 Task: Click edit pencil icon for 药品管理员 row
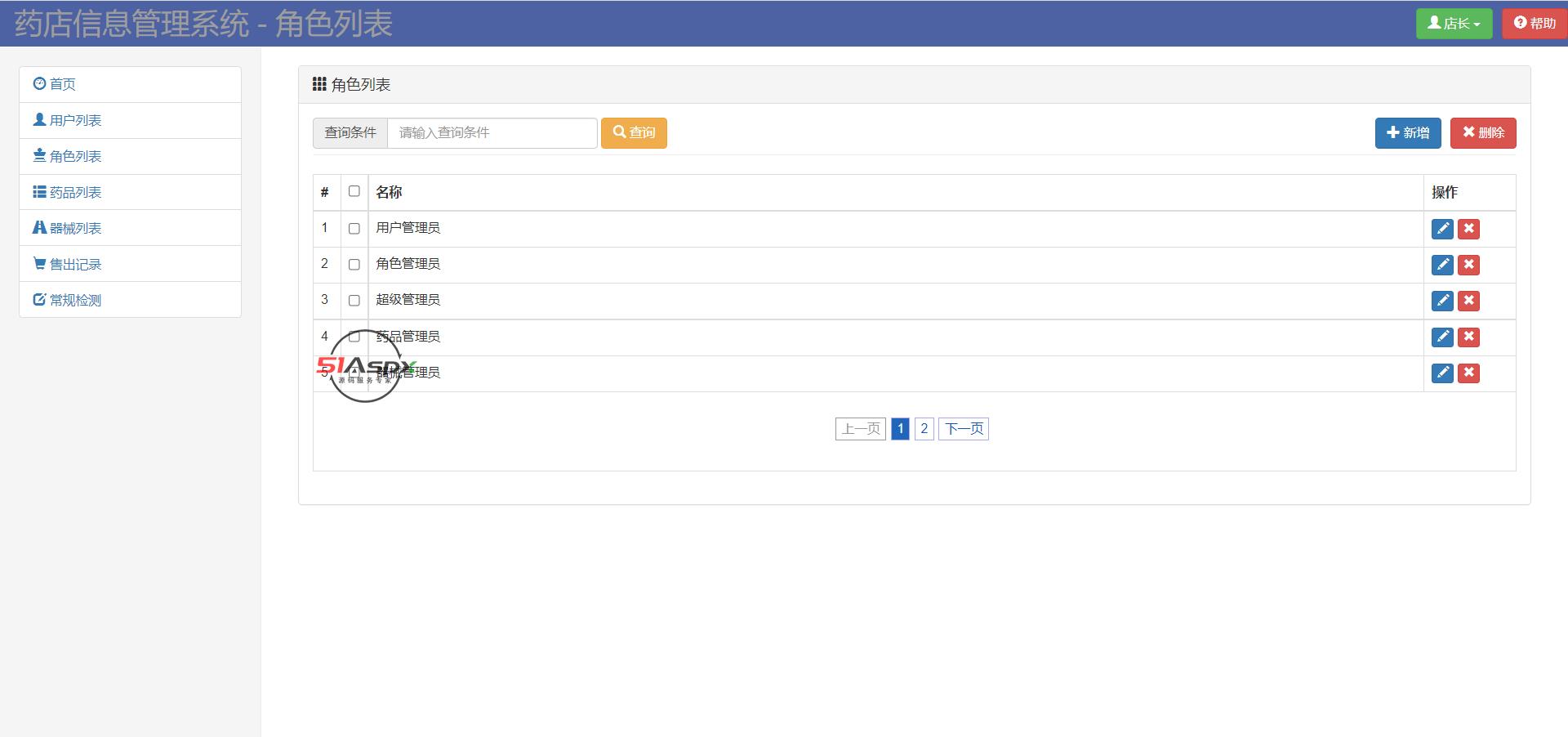[x=1442, y=337]
